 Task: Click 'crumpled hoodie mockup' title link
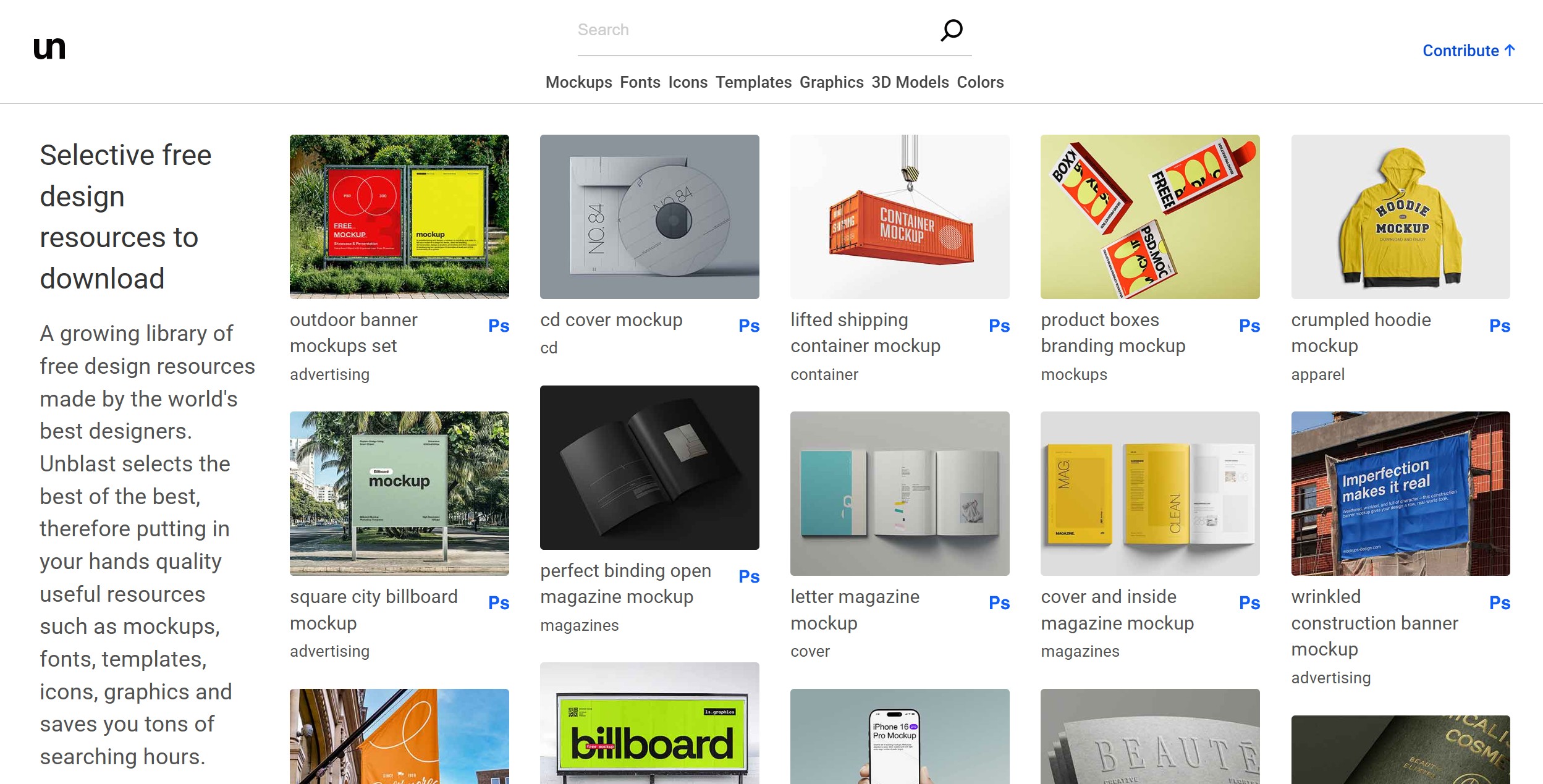[x=1361, y=333]
